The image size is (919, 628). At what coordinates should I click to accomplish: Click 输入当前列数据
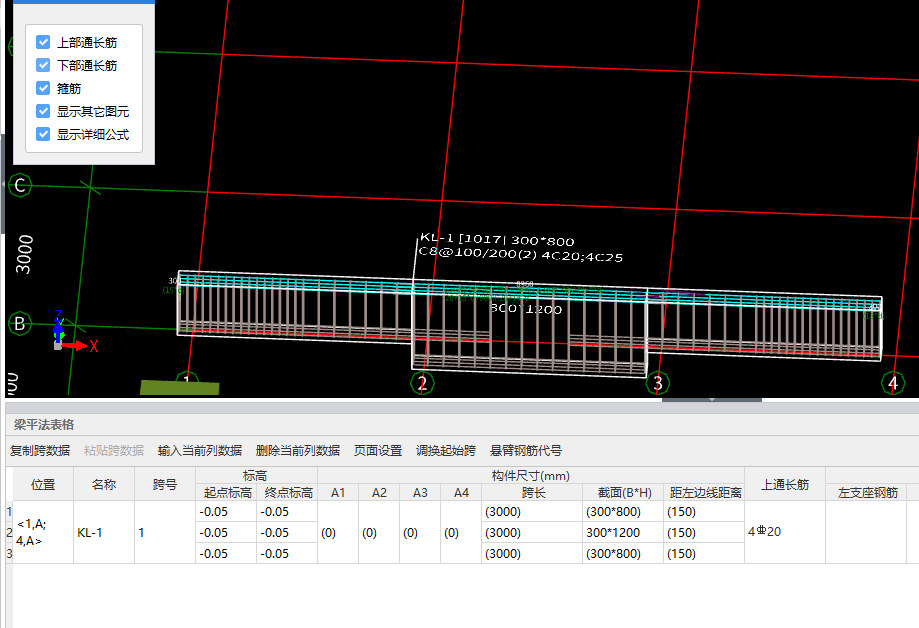(x=200, y=450)
